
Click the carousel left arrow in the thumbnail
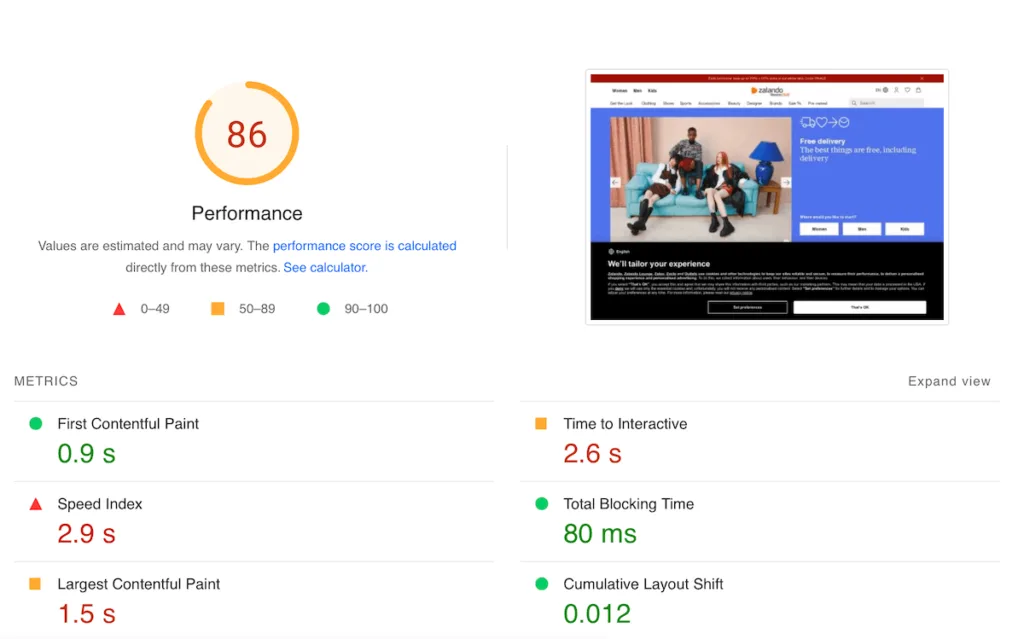tap(612, 182)
